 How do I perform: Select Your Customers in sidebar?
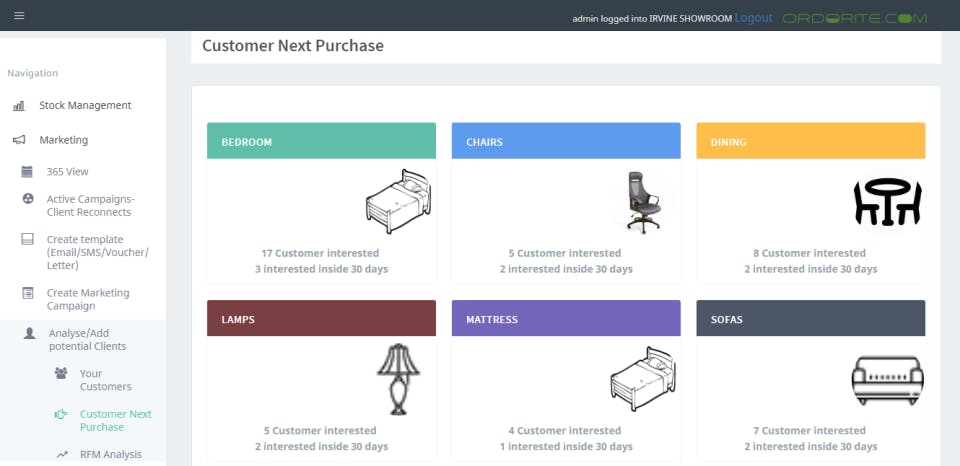(x=105, y=380)
